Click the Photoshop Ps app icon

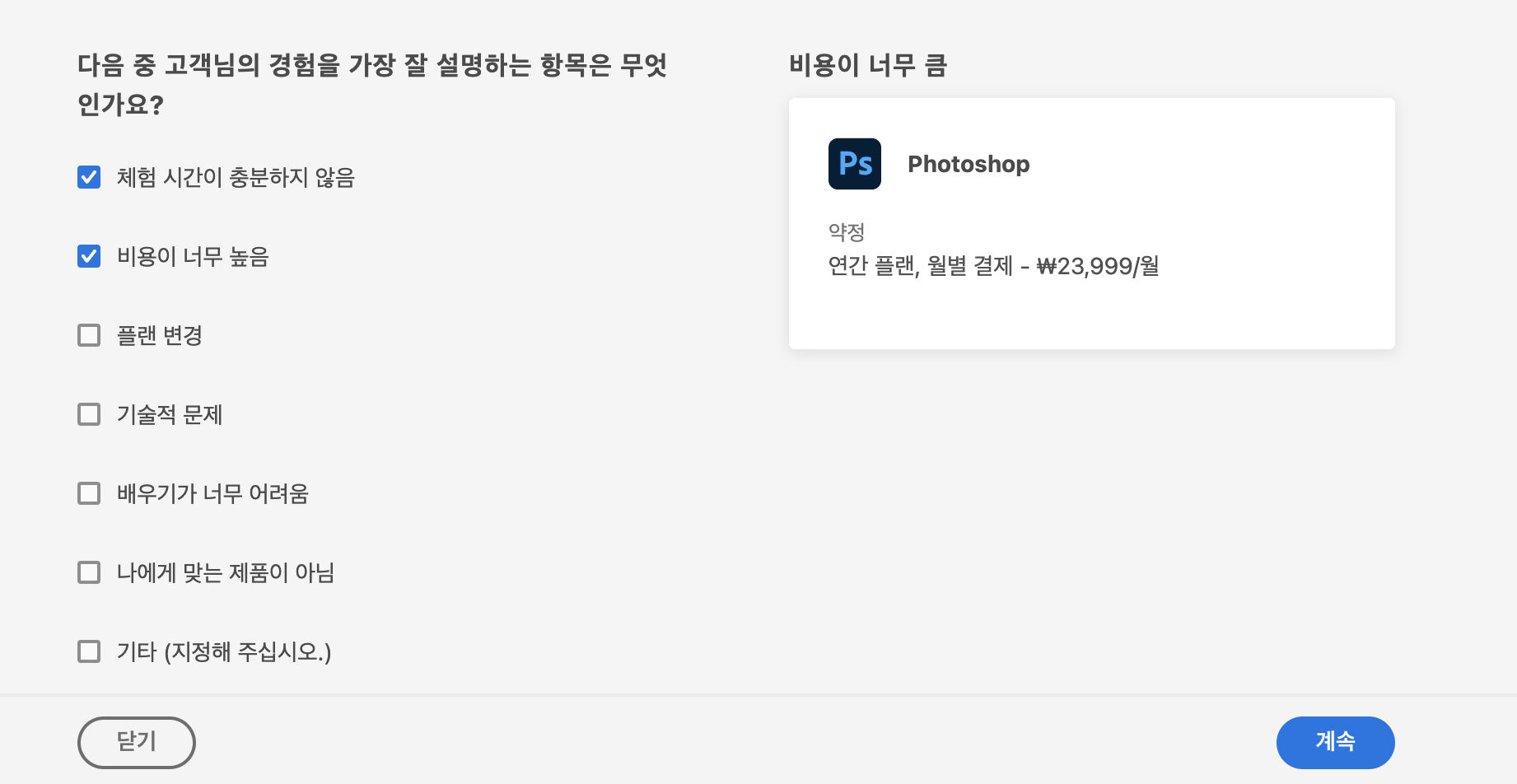(x=854, y=164)
